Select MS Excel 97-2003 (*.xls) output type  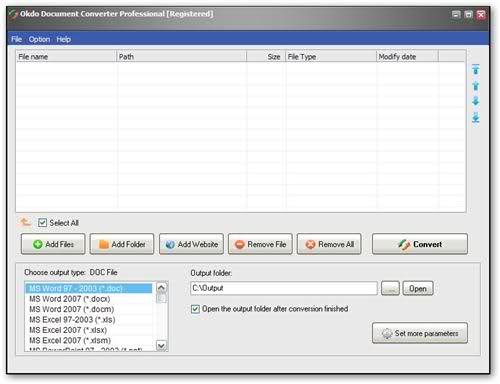coord(89,320)
